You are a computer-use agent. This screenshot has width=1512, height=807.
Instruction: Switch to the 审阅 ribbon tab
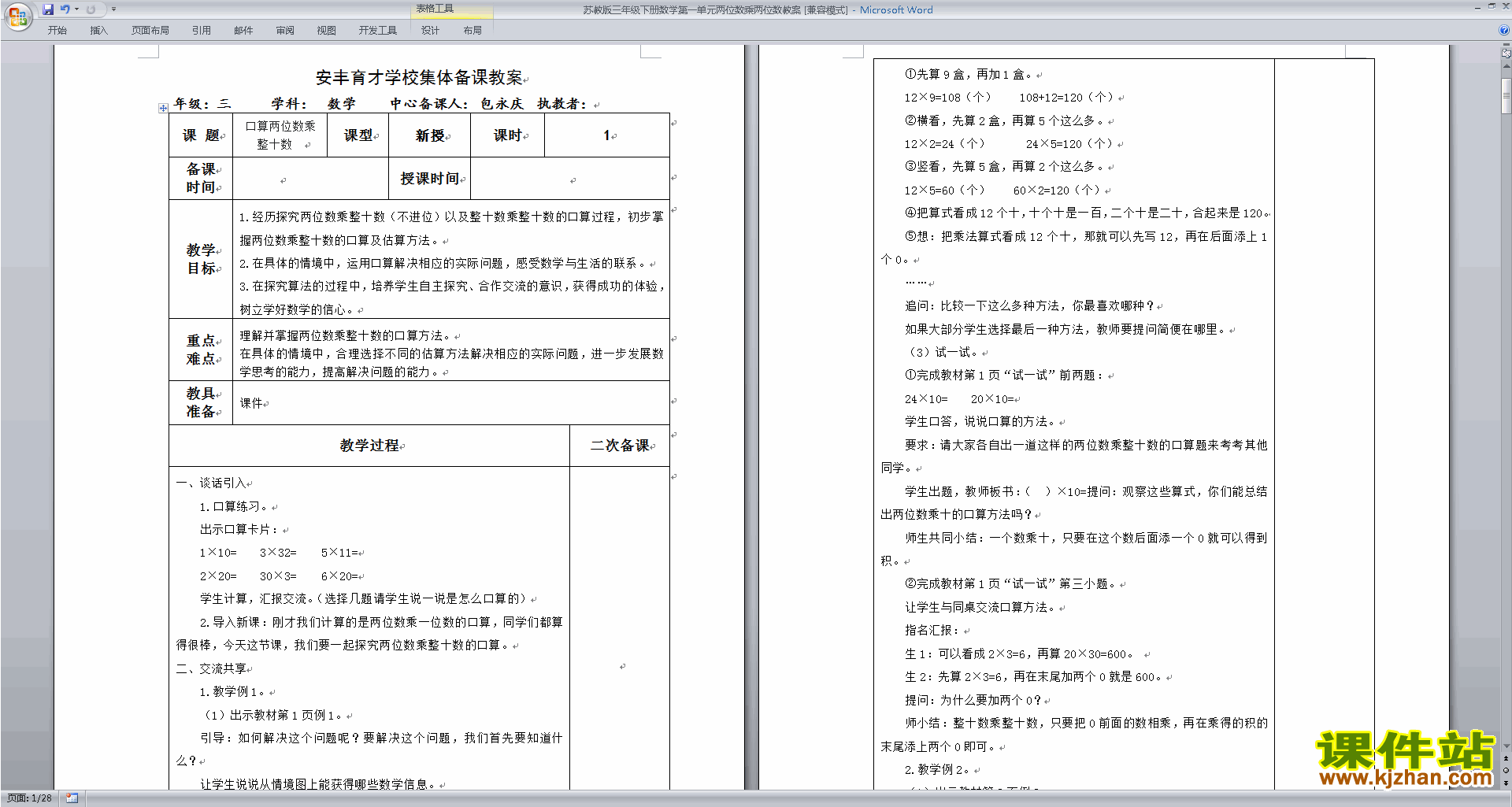coord(285,30)
